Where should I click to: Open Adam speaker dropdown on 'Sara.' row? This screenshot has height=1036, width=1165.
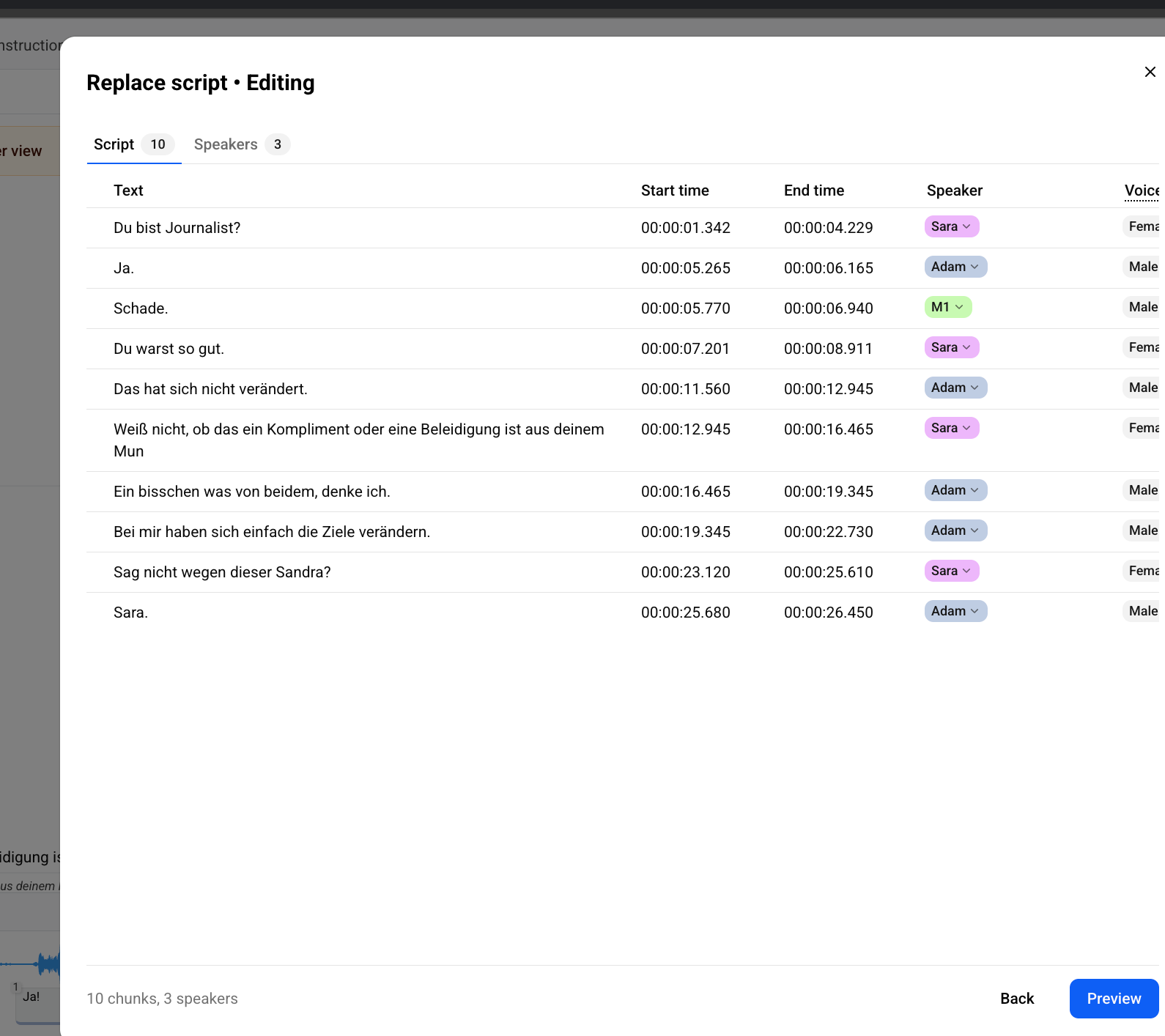click(x=955, y=611)
